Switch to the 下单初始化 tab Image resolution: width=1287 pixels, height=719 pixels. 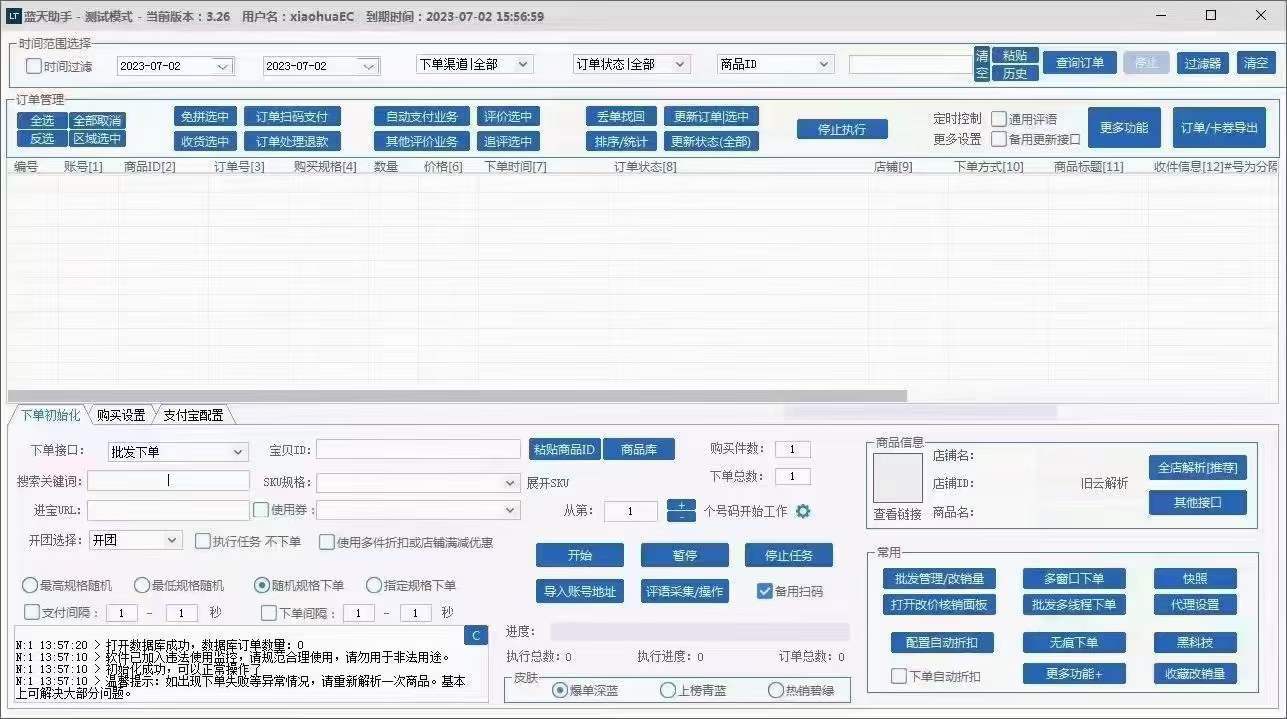pyautogui.click(x=50, y=415)
